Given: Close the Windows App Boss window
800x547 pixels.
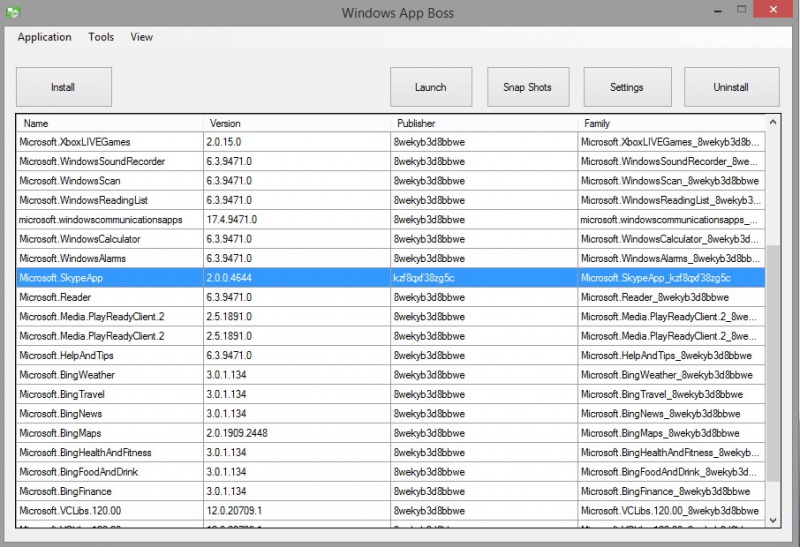Looking at the screenshot, I should click(x=773, y=9).
